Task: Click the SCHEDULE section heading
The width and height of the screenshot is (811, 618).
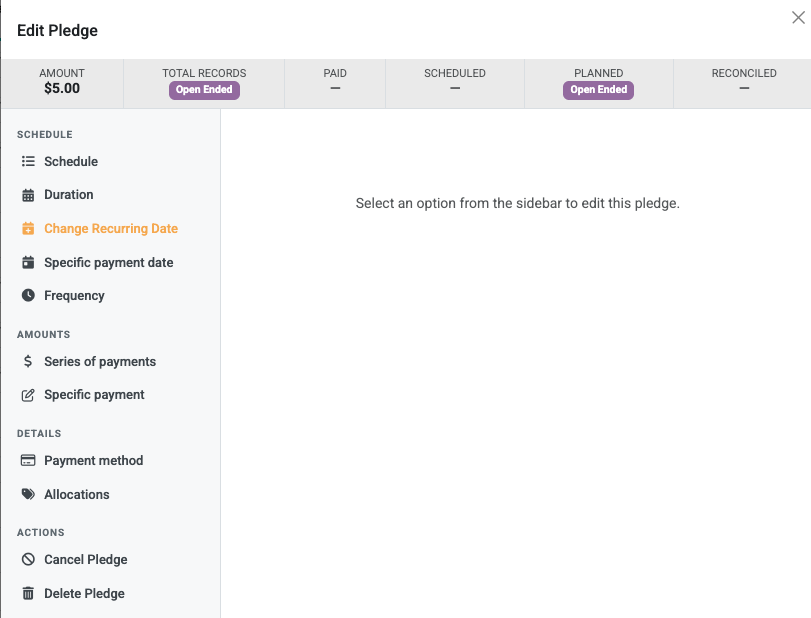Action: coord(44,134)
